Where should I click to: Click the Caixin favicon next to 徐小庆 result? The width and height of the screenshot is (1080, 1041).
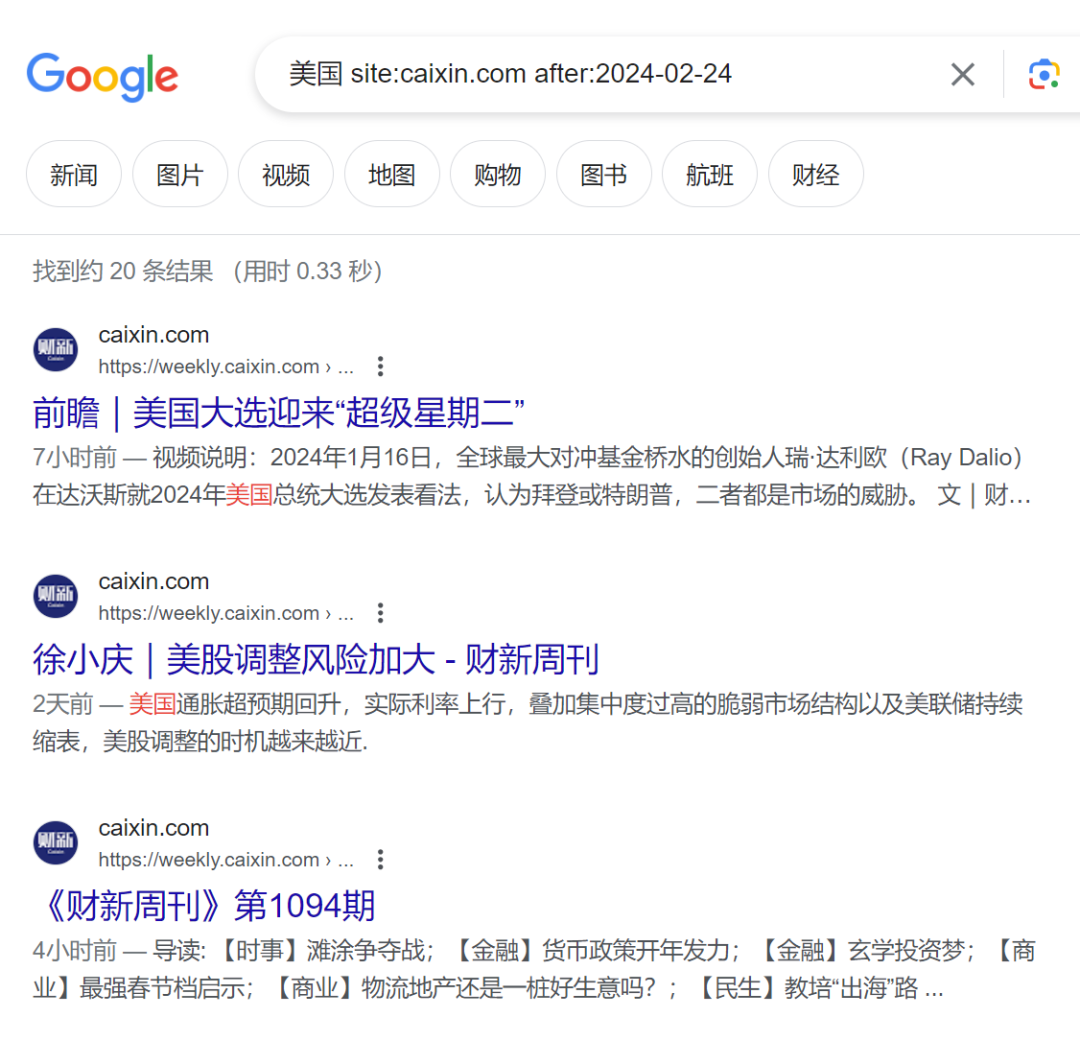click(55, 595)
